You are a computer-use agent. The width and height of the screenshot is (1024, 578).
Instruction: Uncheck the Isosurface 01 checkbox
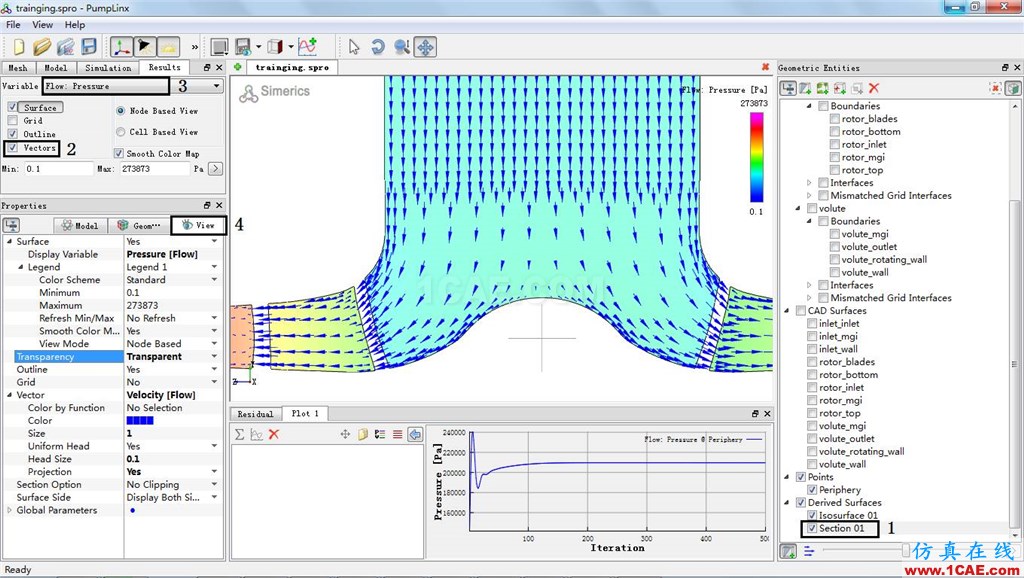click(x=812, y=515)
